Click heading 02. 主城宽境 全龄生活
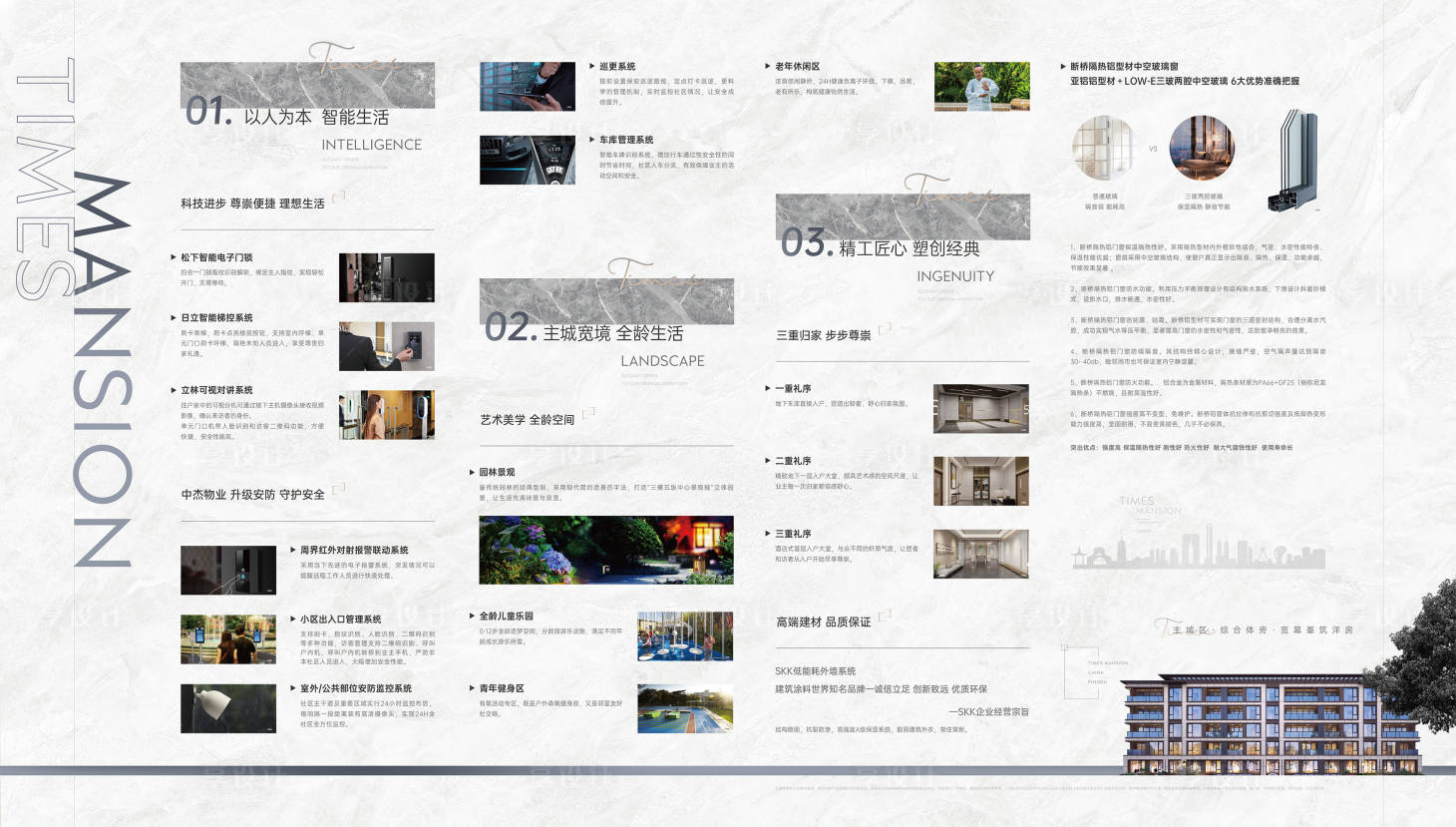The height and width of the screenshot is (827, 1456). click(x=584, y=329)
